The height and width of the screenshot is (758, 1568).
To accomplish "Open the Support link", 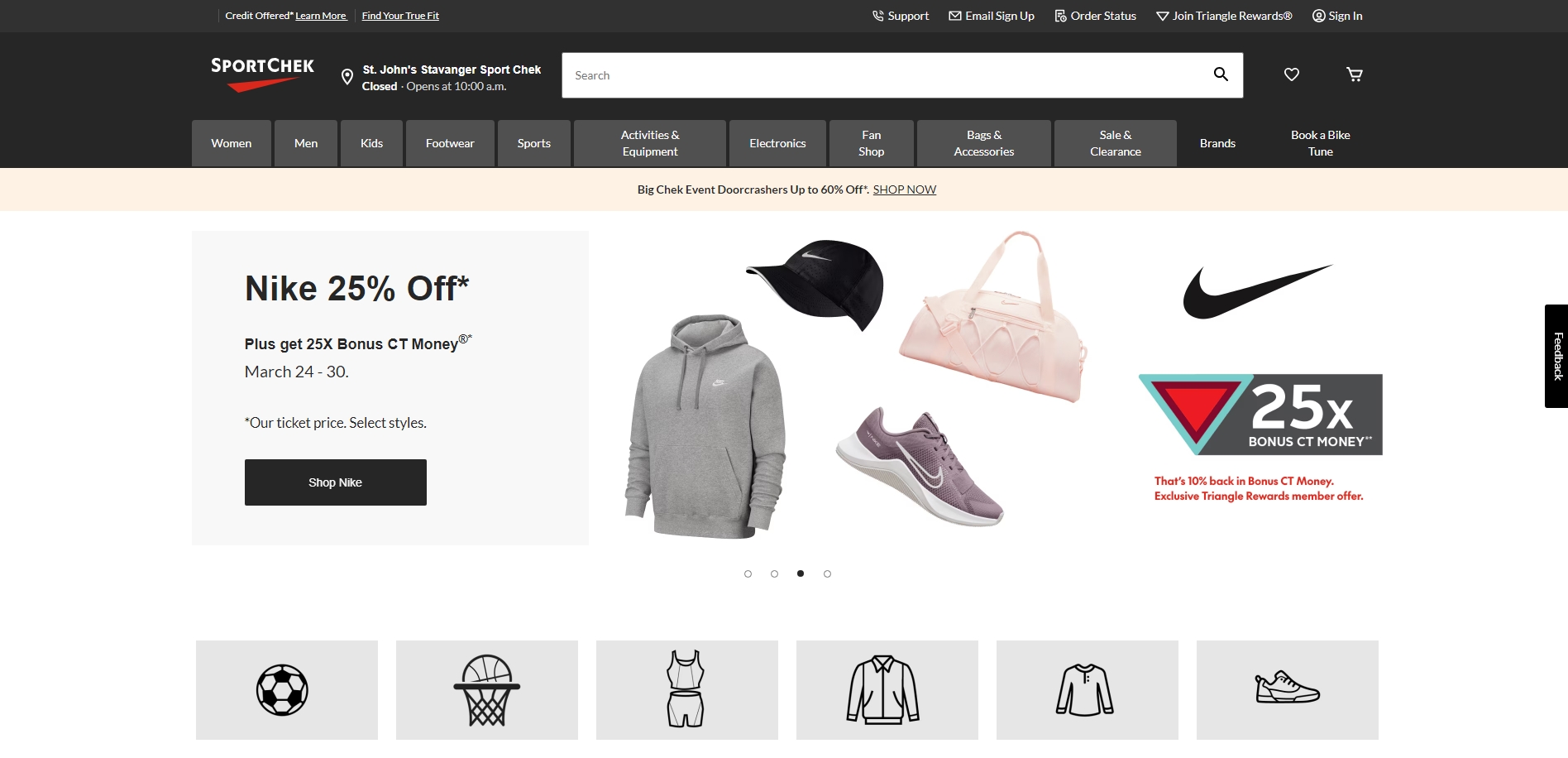I will [901, 16].
